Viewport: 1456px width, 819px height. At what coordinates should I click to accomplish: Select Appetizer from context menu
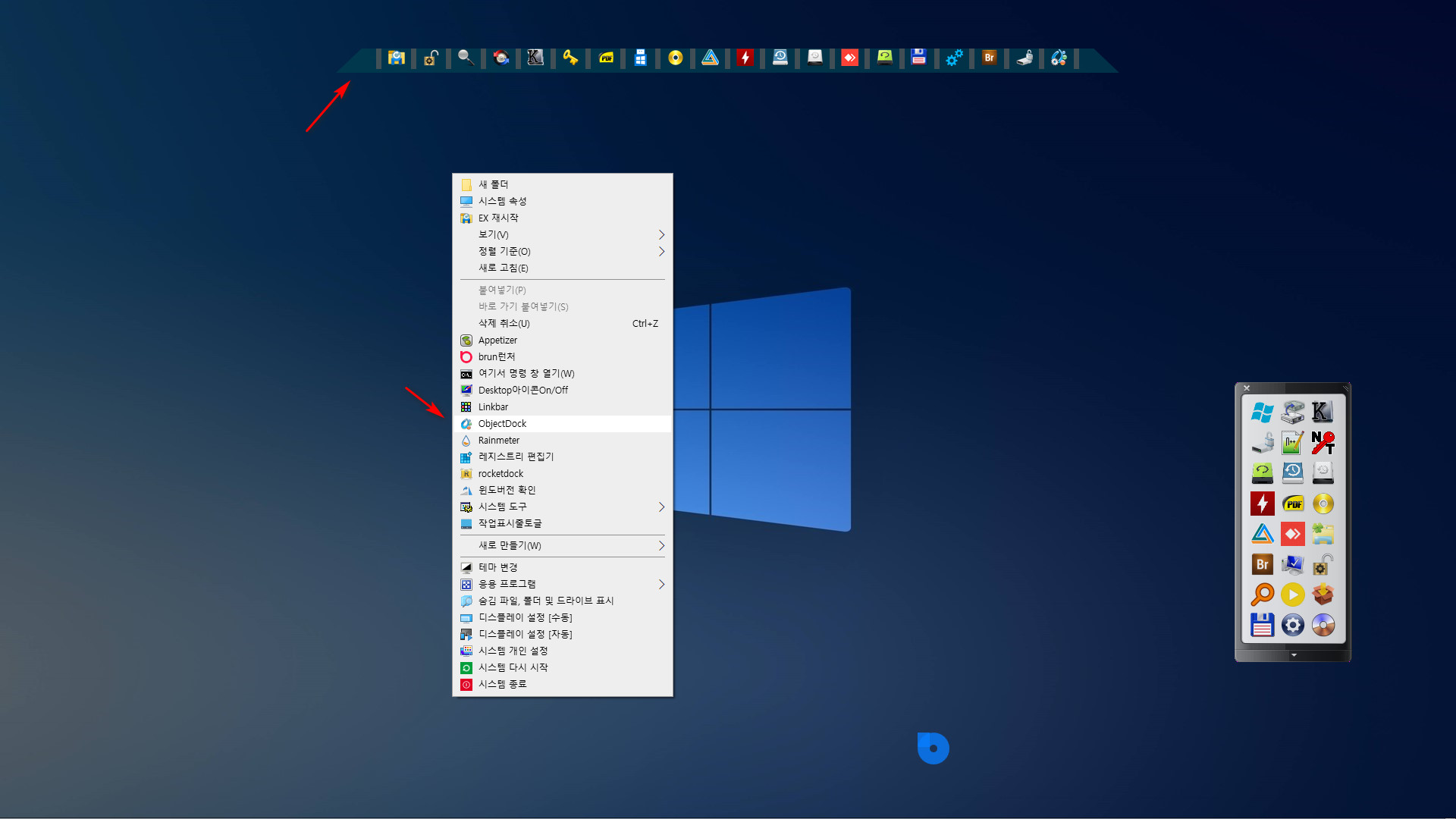pos(563,340)
